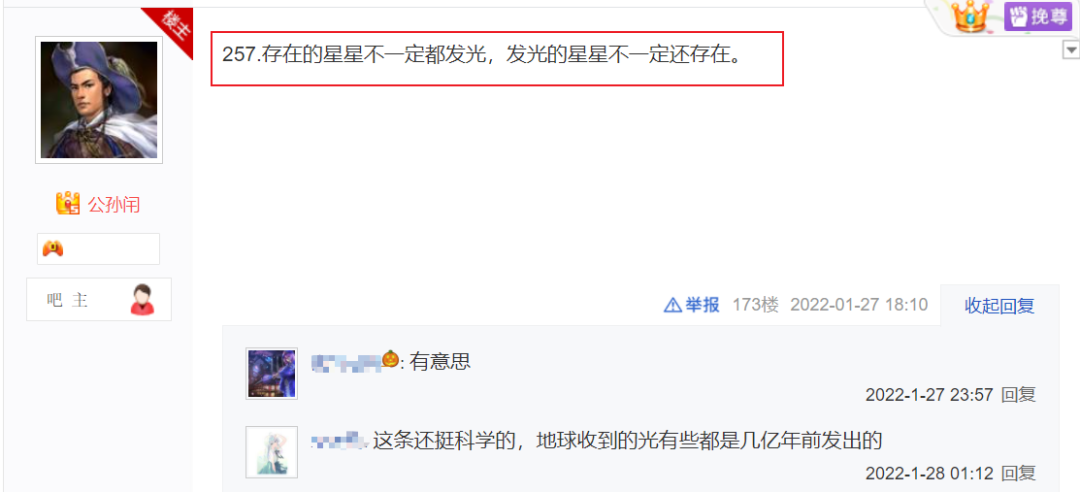
Task: Reply to the 有意思 comment
Action: (x=1018, y=395)
